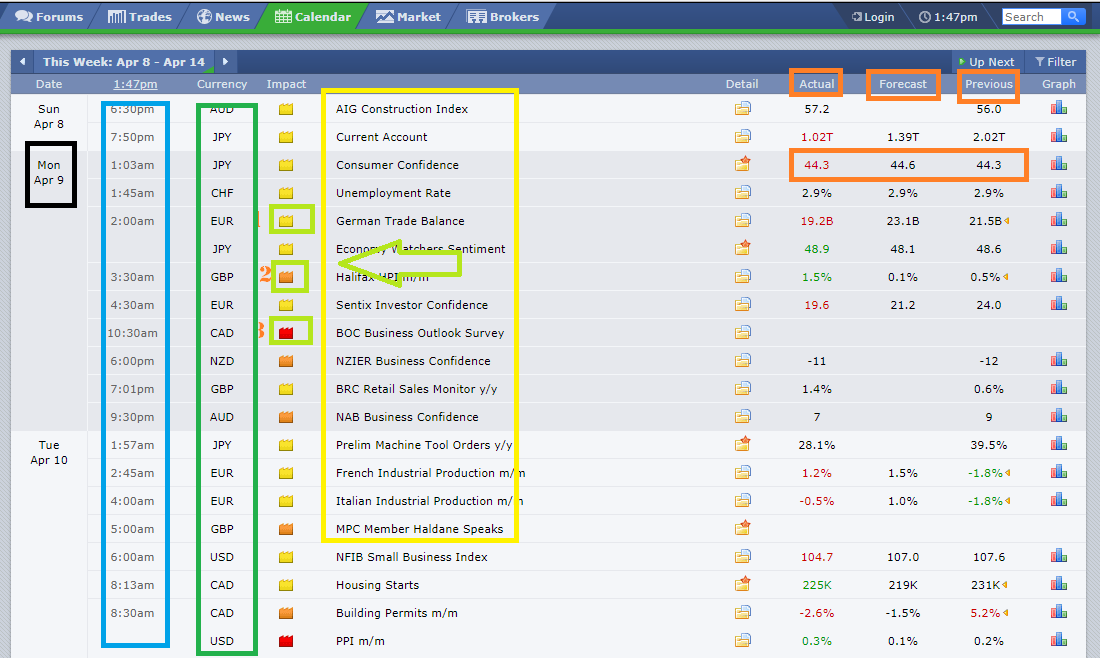Open graph for NAB Business Confidence
Viewport: 1100px width, 658px height.
tap(1059, 417)
